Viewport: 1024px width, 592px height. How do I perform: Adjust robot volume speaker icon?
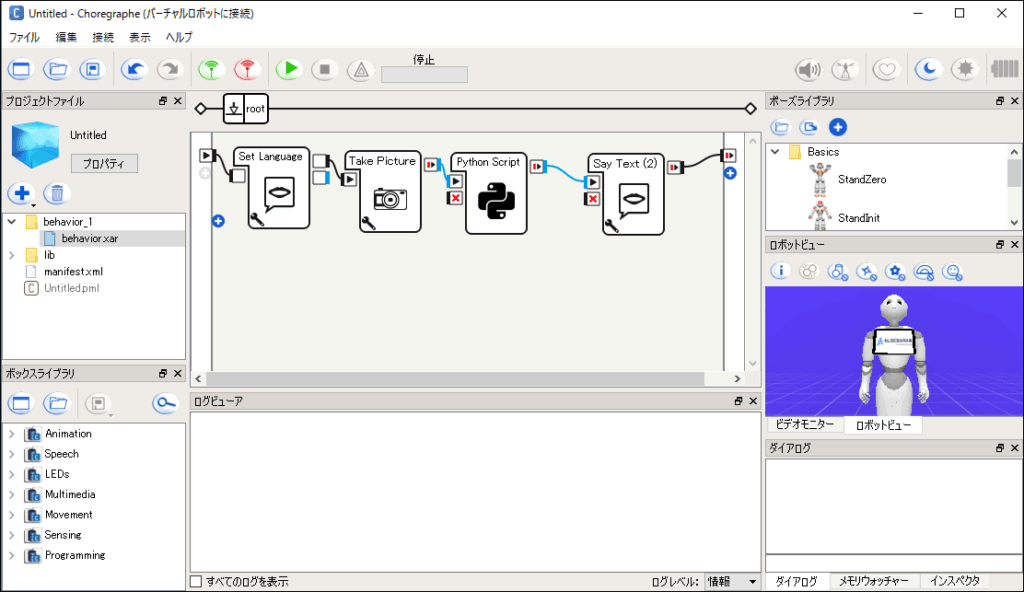coord(808,69)
